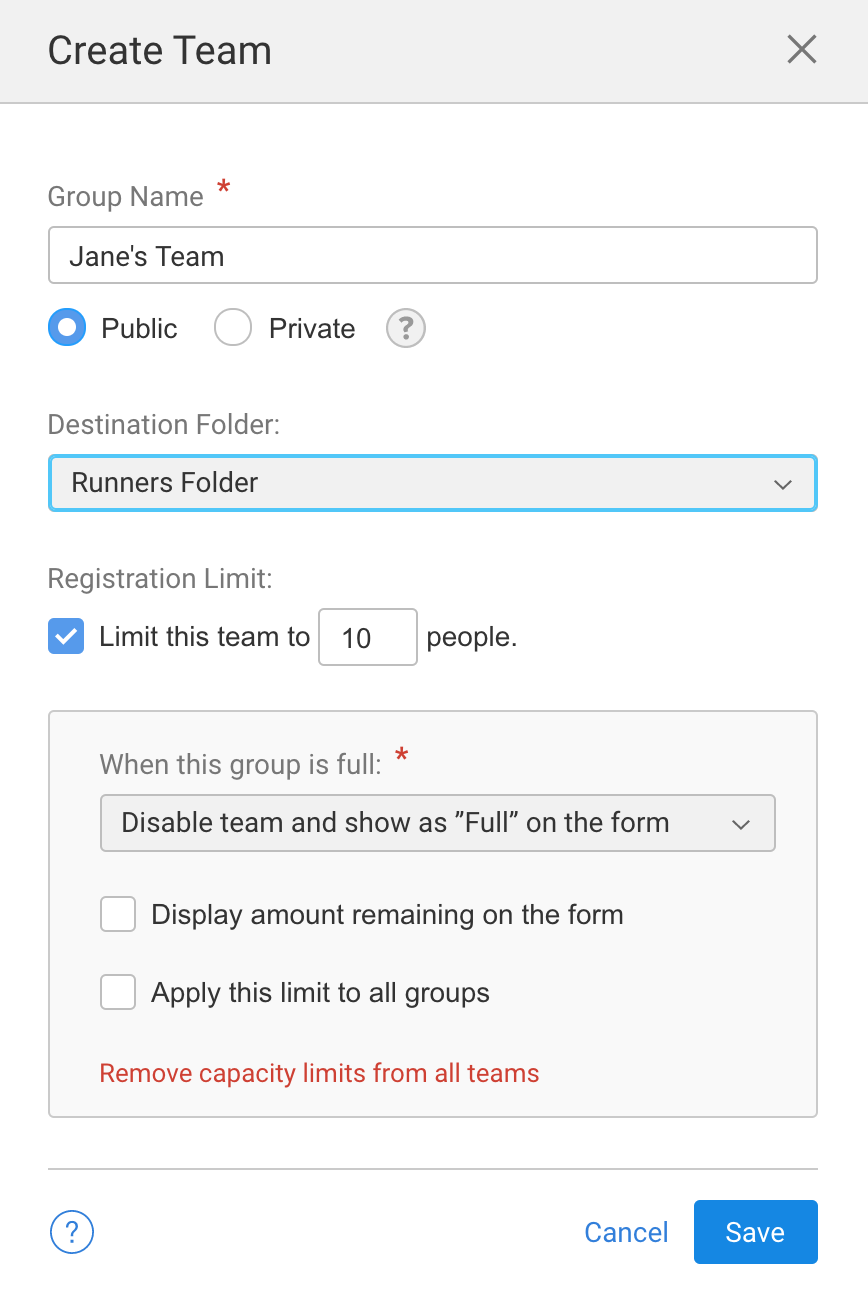Select the Private radio button
The height and width of the screenshot is (1292, 868).
click(233, 328)
